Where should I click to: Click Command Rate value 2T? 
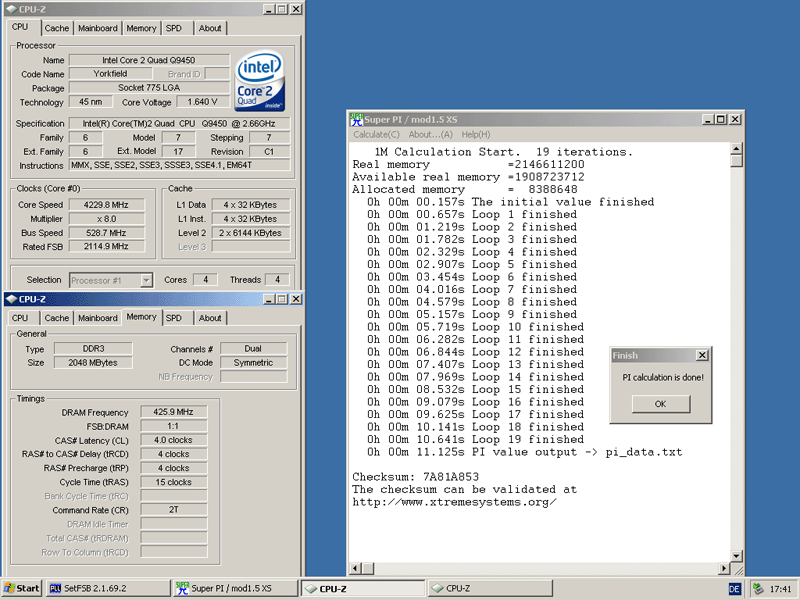click(173, 510)
